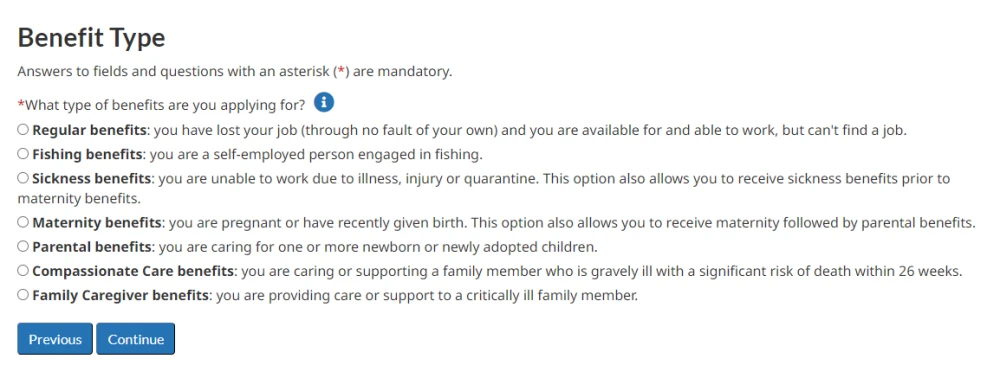
Task: Click the "Benefit Type" page heading
Action: pos(91,38)
